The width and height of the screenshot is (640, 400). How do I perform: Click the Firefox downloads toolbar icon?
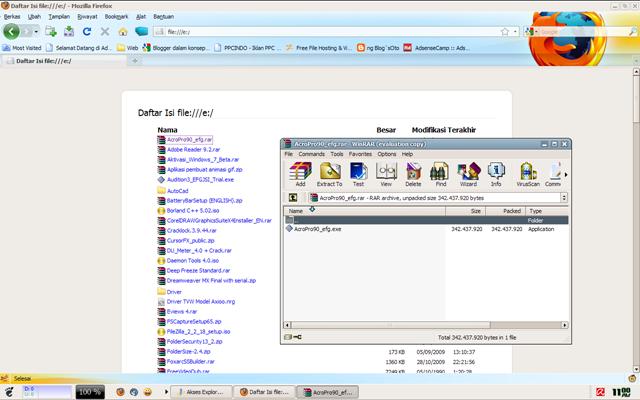[69, 31]
